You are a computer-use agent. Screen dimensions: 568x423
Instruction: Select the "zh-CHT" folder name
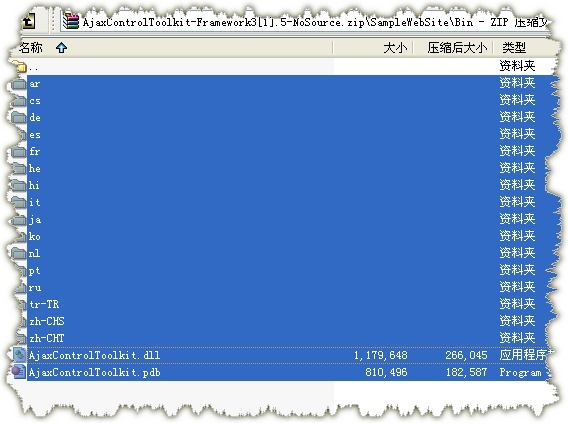(47, 338)
